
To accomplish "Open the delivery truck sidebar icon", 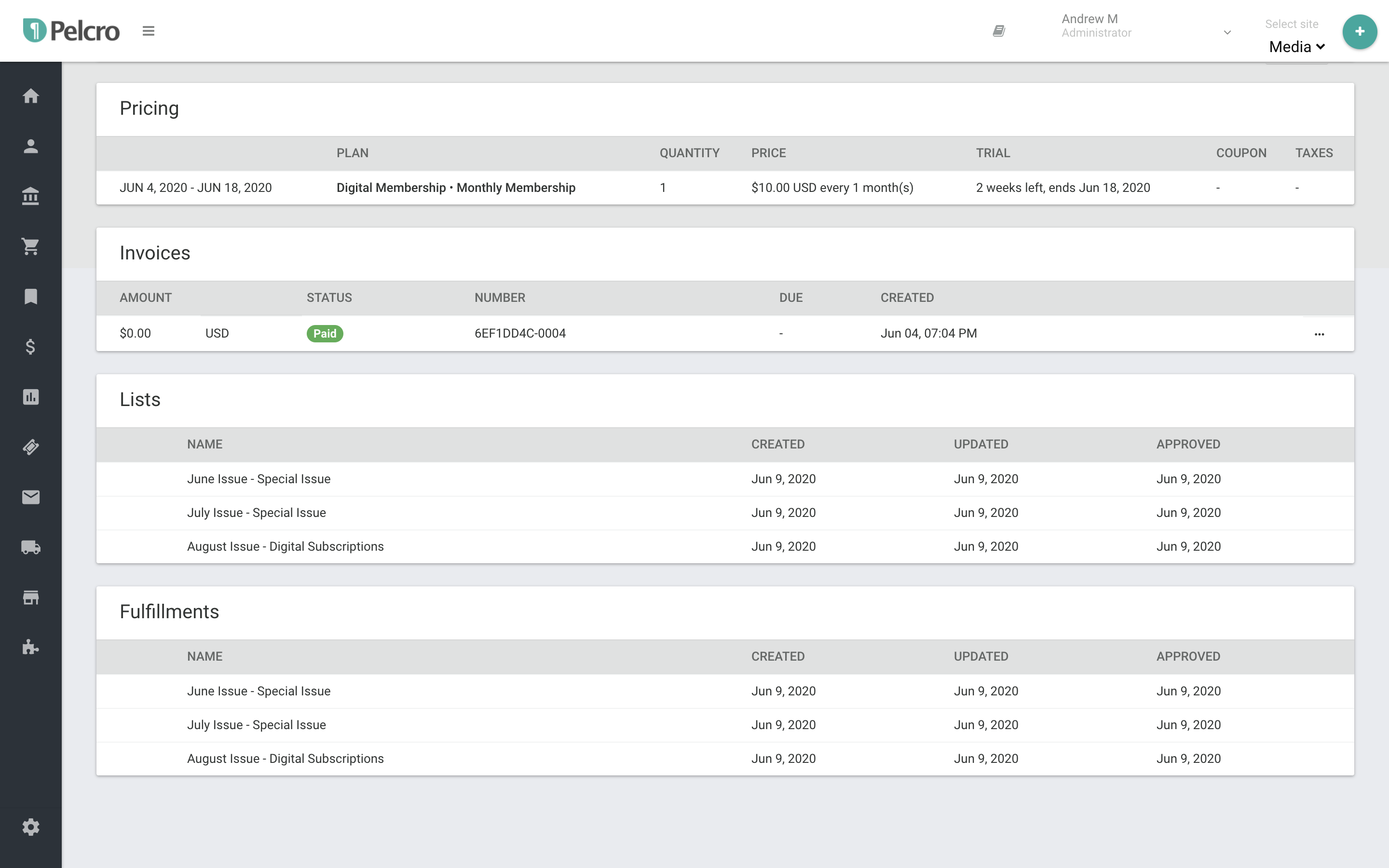I will point(30,547).
